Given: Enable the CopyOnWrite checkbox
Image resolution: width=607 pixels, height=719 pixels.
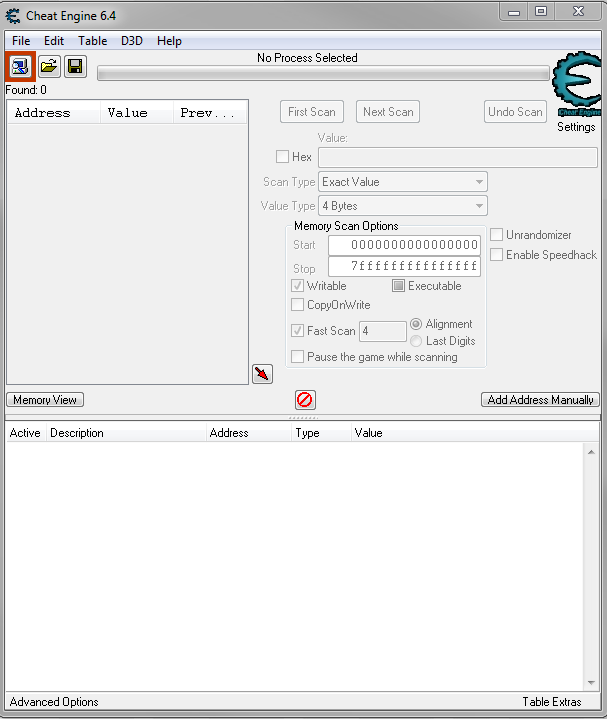Looking at the screenshot, I should tap(297, 305).
